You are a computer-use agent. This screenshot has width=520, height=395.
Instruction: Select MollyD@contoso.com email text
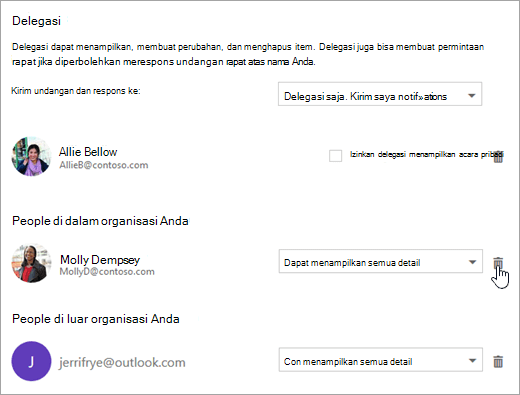point(107,272)
